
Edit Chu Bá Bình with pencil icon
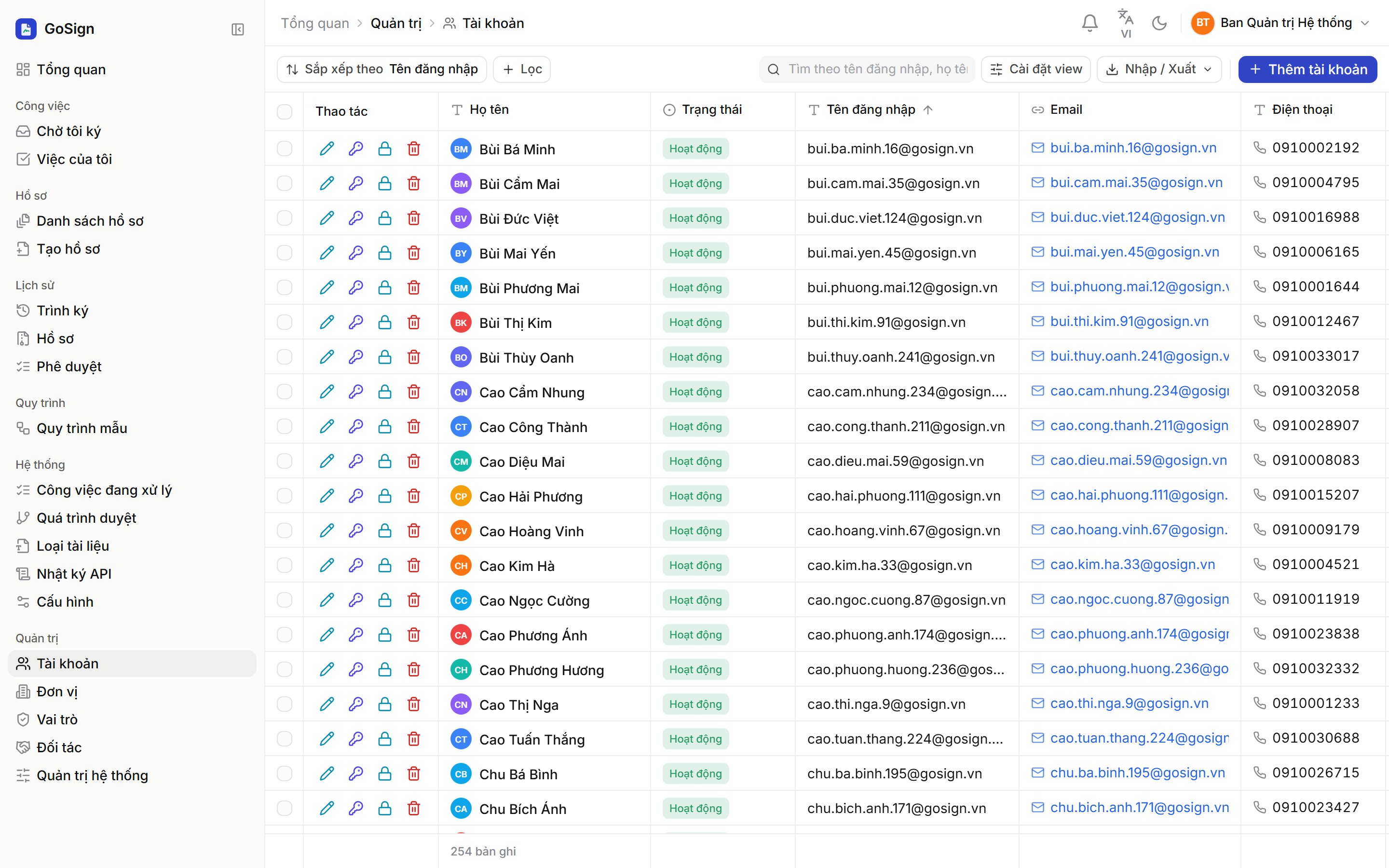[x=327, y=774]
